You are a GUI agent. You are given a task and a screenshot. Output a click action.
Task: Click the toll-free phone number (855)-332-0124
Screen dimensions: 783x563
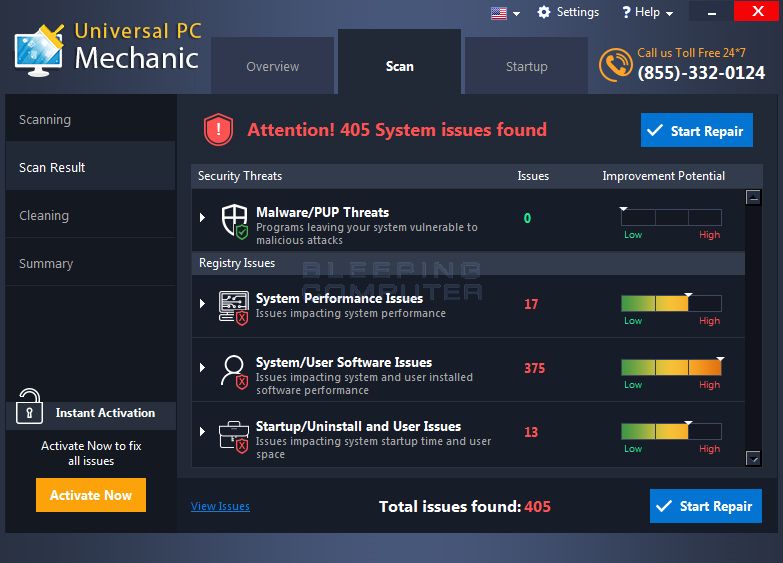[x=701, y=73]
